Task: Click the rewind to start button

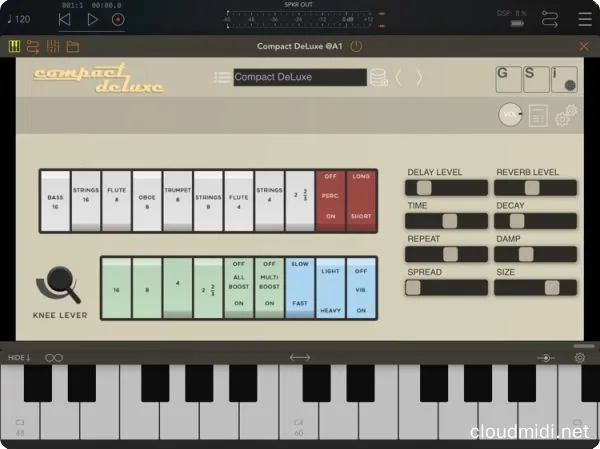Action: [65, 19]
